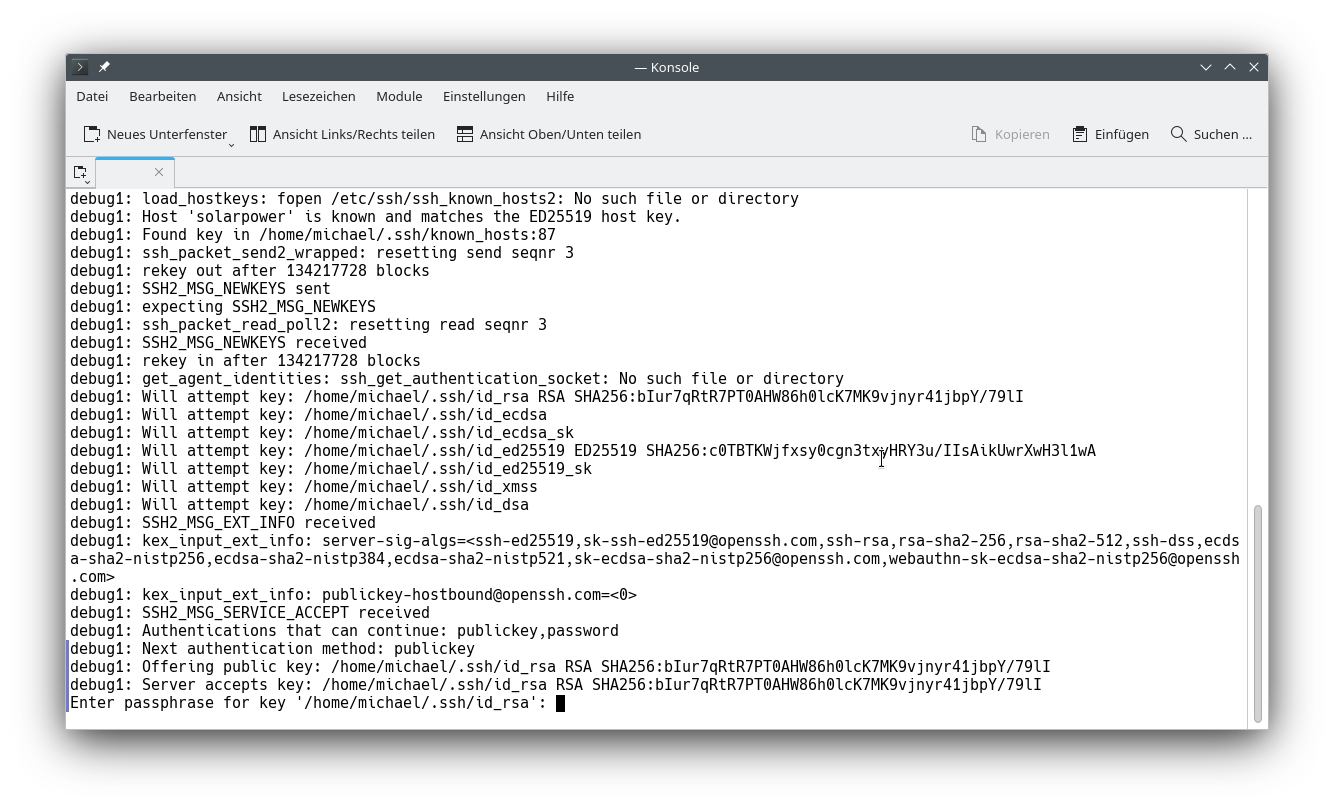The height and width of the screenshot is (807, 1334).
Task: Click the terminal vertical scrollbar handle
Action: pyautogui.click(x=1257, y=612)
